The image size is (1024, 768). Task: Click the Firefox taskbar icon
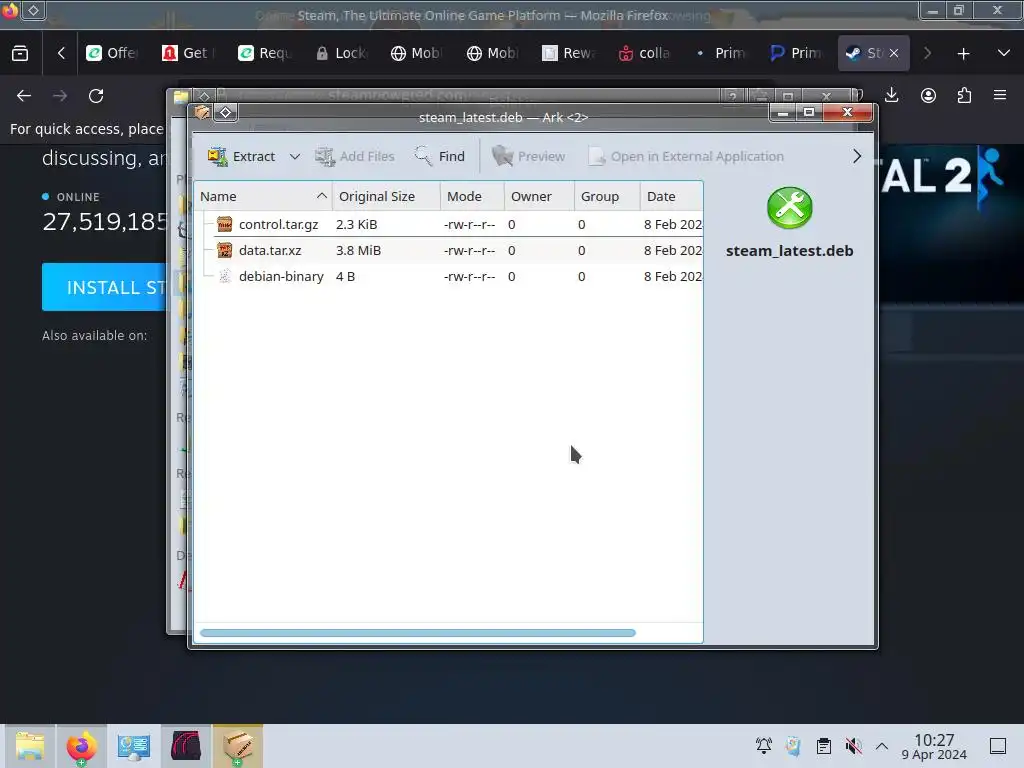pyautogui.click(x=82, y=746)
